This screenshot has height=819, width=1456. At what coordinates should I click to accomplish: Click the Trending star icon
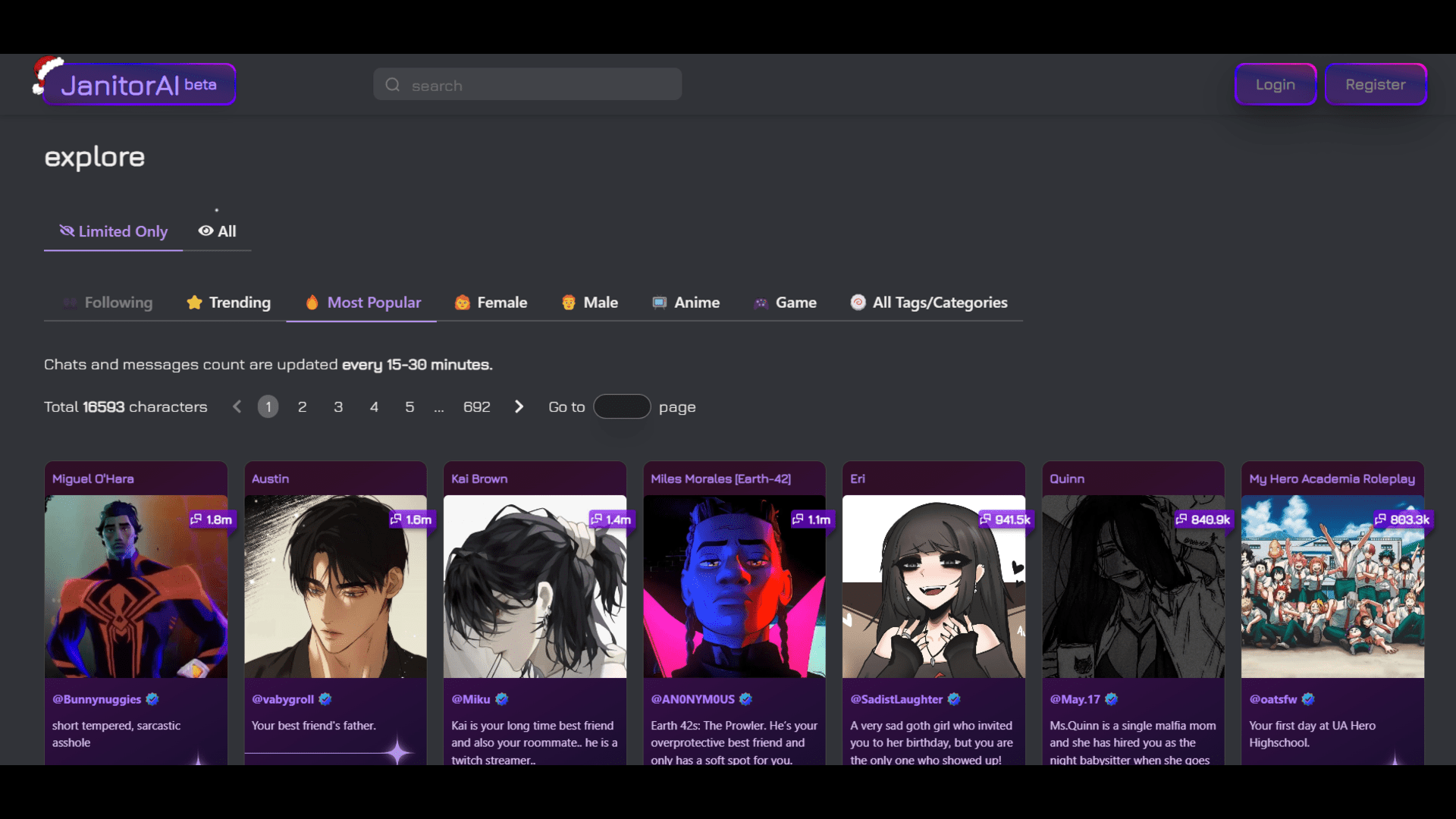(194, 302)
